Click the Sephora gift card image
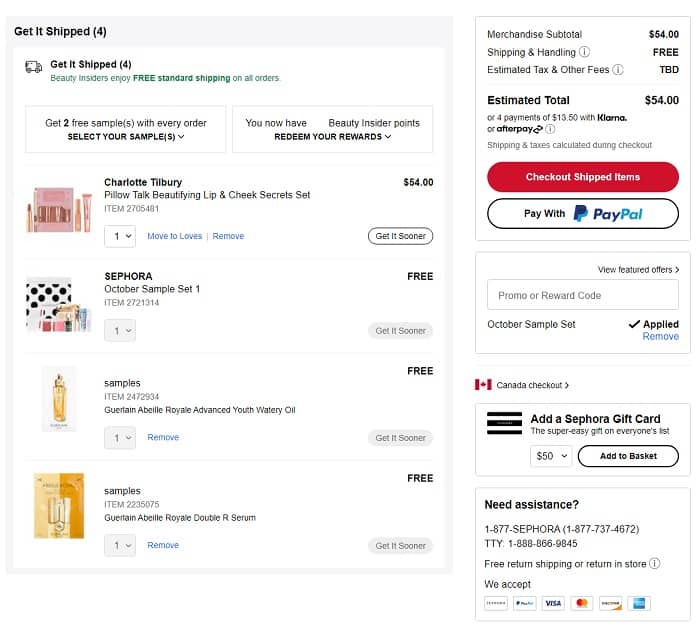Image resolution: width=700 pixels, height=635 pixels. tap(504, 422)
